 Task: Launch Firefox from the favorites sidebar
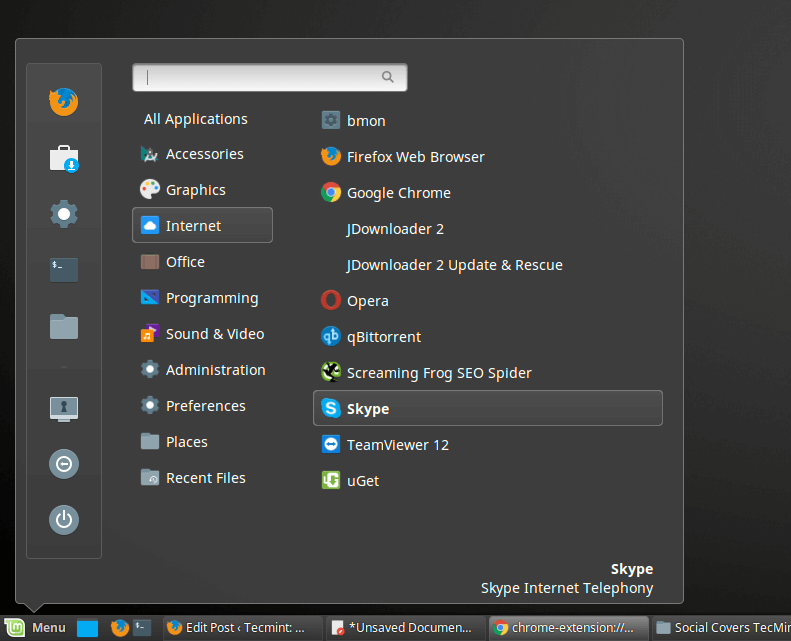[x=64, y=101]
